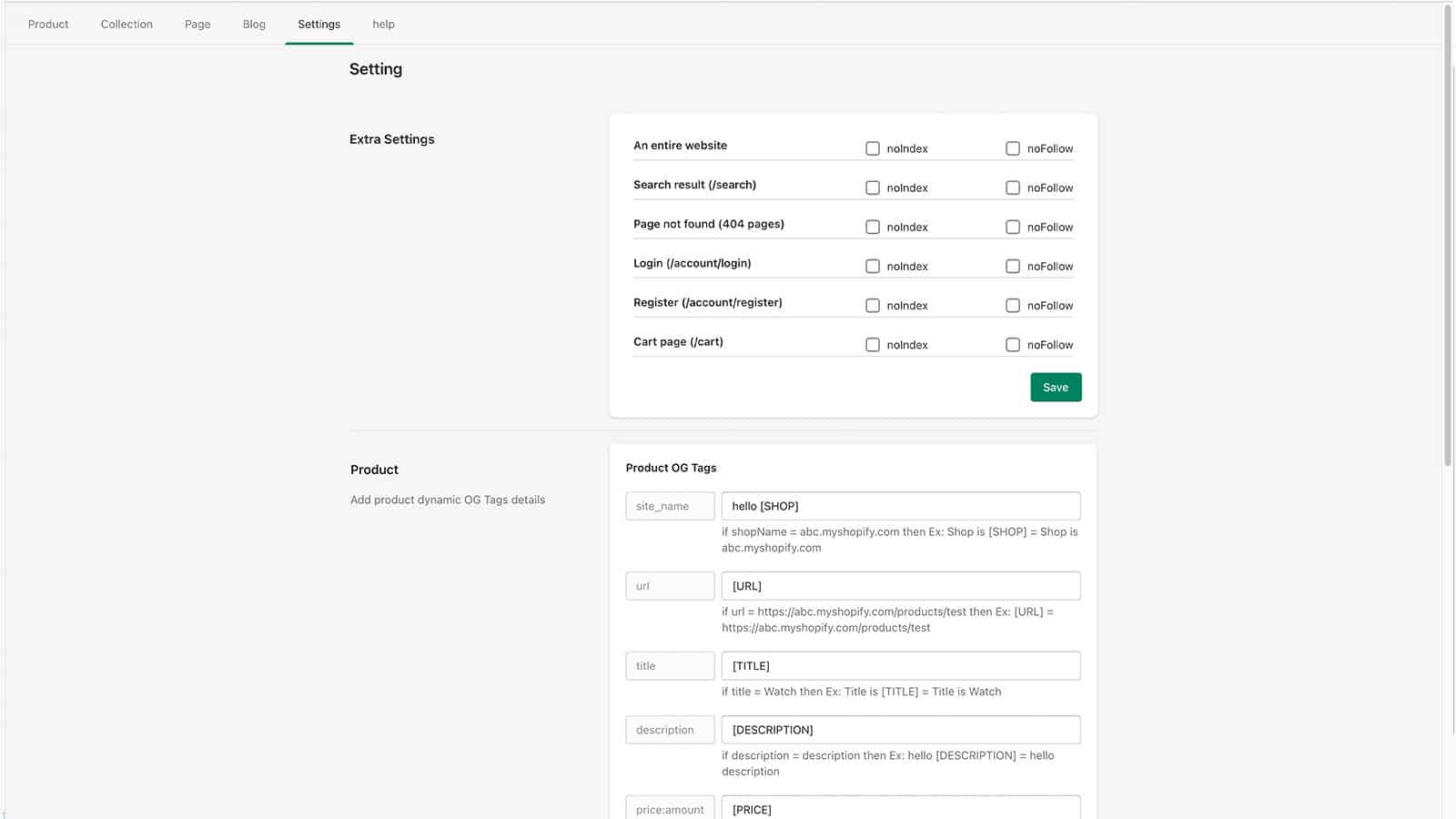Viewport: 1456px width, 819px height.
Task: Click the title label field
Action: point(670,665)
